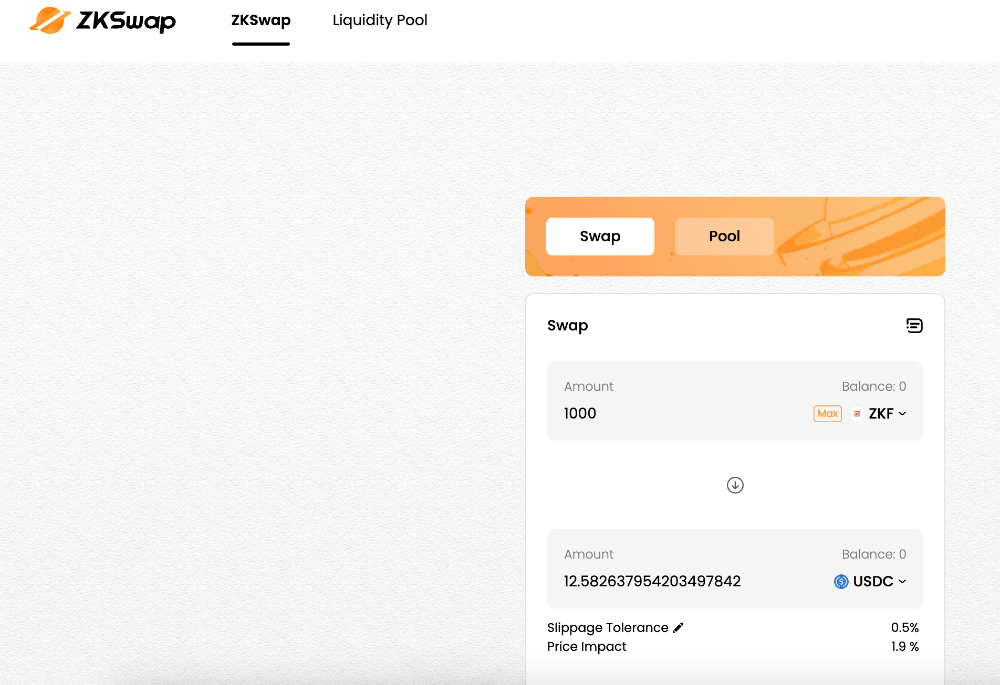Switch to the Liquidity Pool tab
Screen dimensions: 1000x685
(380, 20)
